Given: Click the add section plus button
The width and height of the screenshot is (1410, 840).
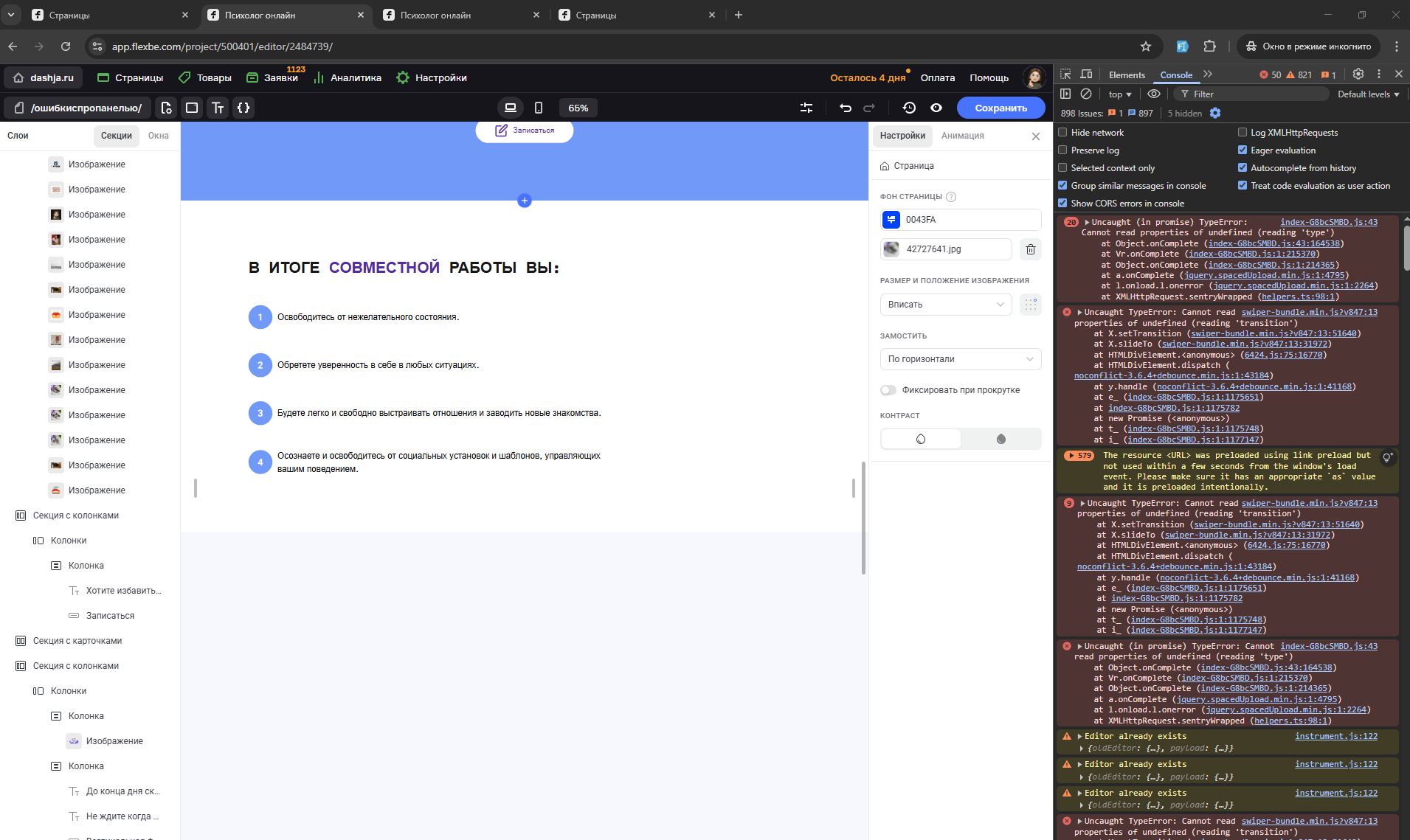Looking at the screenshot, I should [x=525, y=201].
